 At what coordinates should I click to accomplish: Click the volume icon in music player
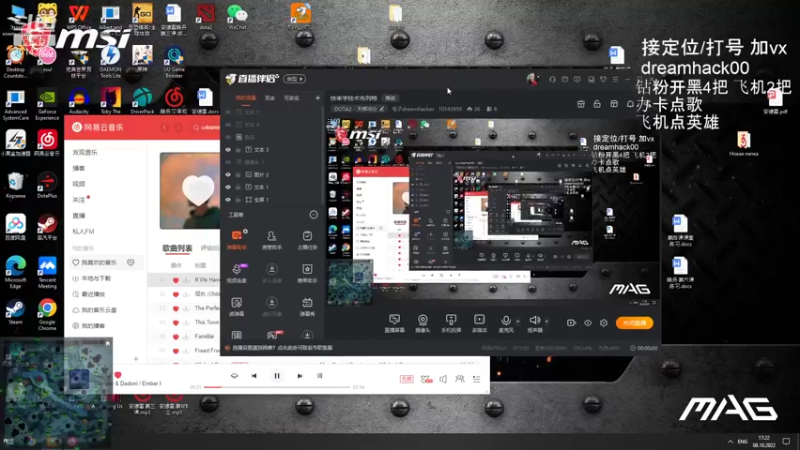click(x=443, y=379)
